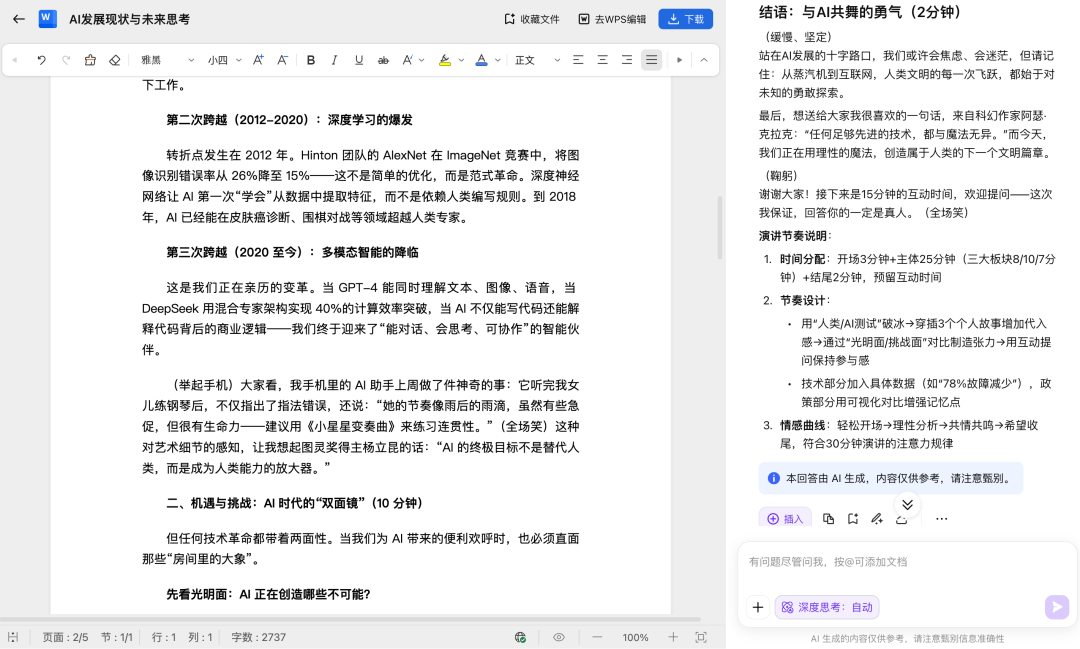Click the word count 字数: 2737

point(258,637)
